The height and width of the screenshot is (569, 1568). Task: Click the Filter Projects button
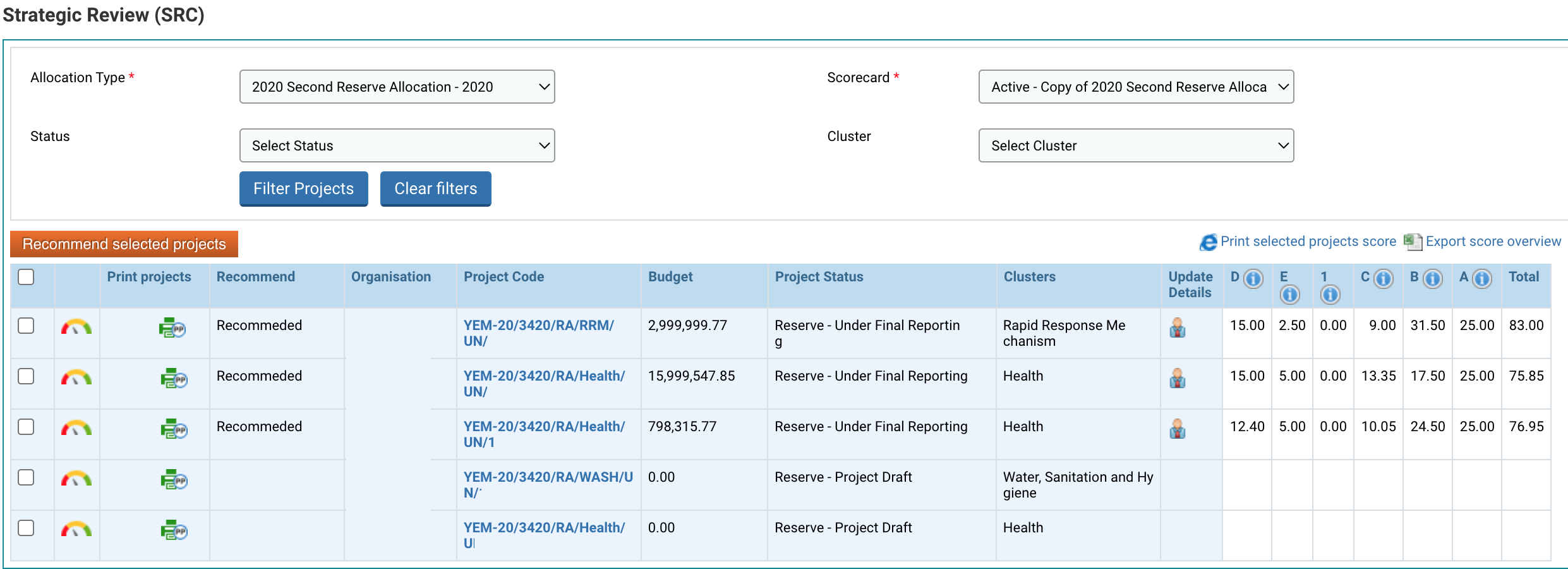pos(304,188)
